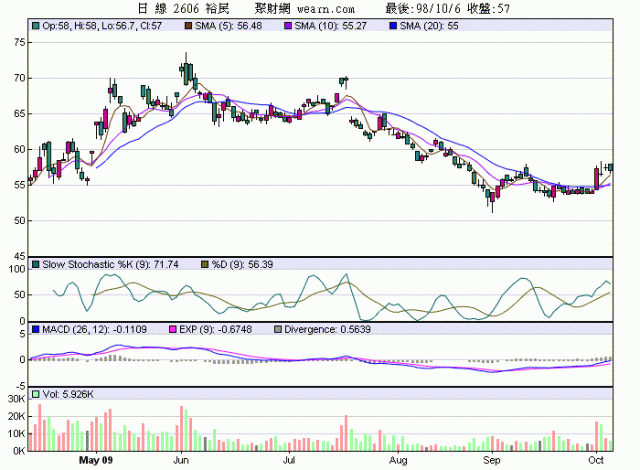Click the 'Op:58, Hi:58, Lo:56.7, Cl:57' text
This screenshot has width=640, height=470.
[102, 26]
